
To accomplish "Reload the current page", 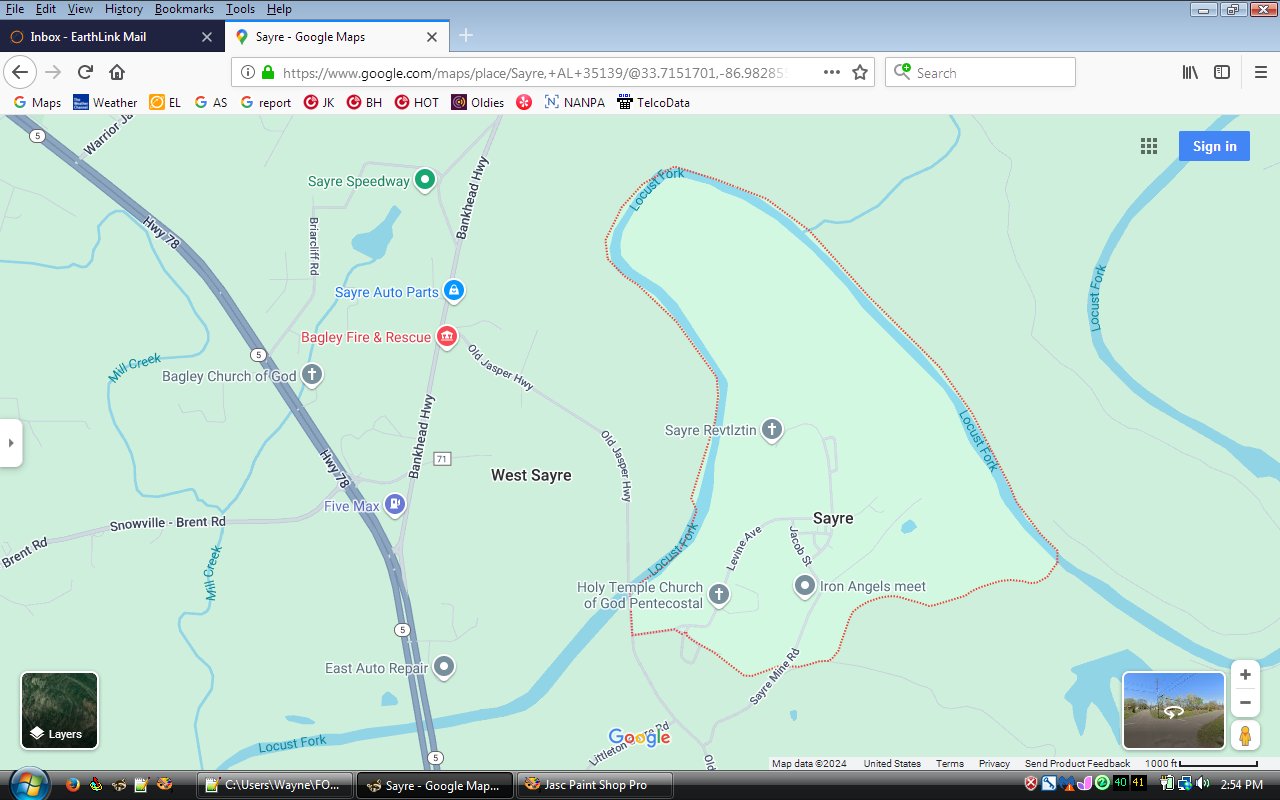I will [x=85, y=72].
